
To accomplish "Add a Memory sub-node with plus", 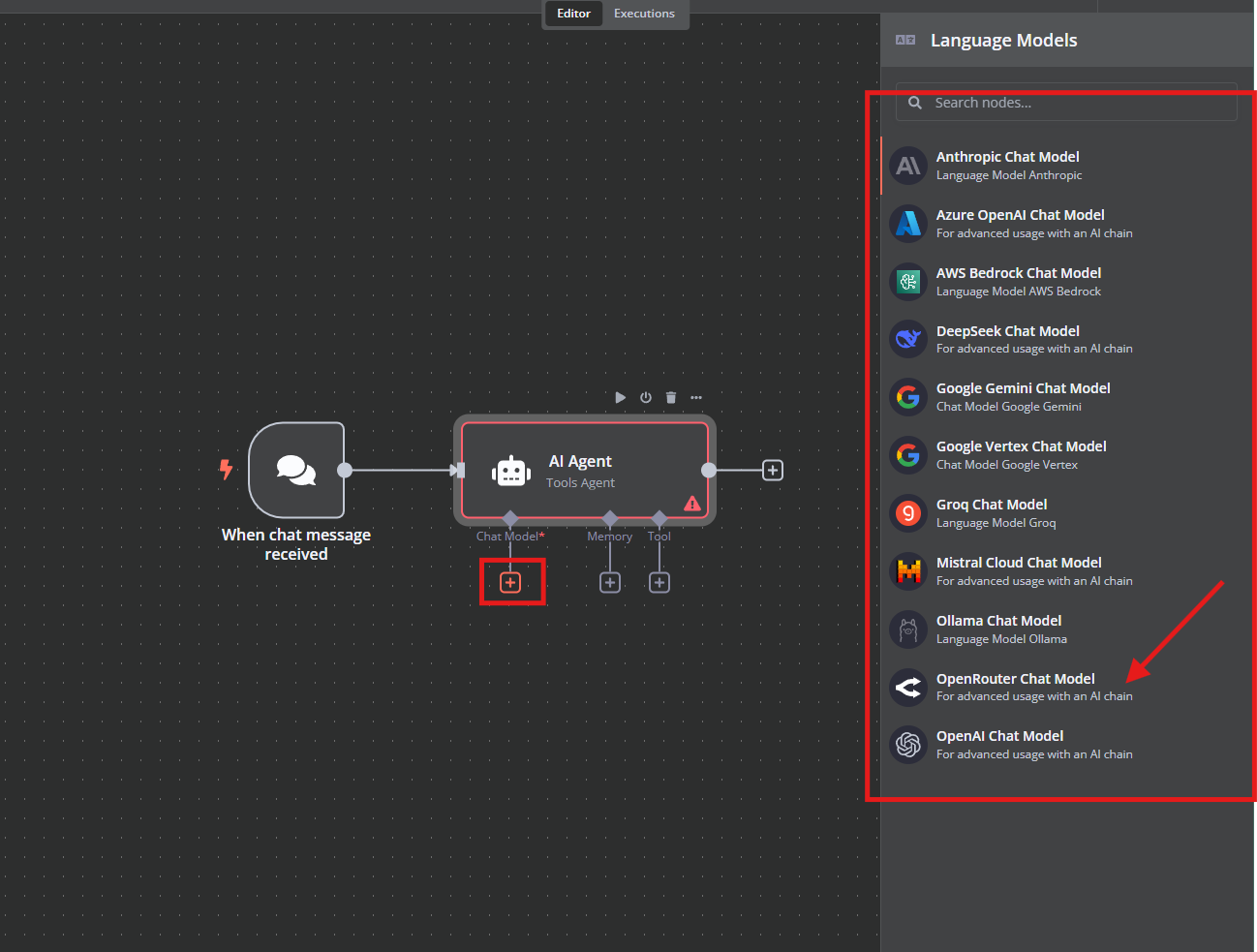I will tap(610, 582).
